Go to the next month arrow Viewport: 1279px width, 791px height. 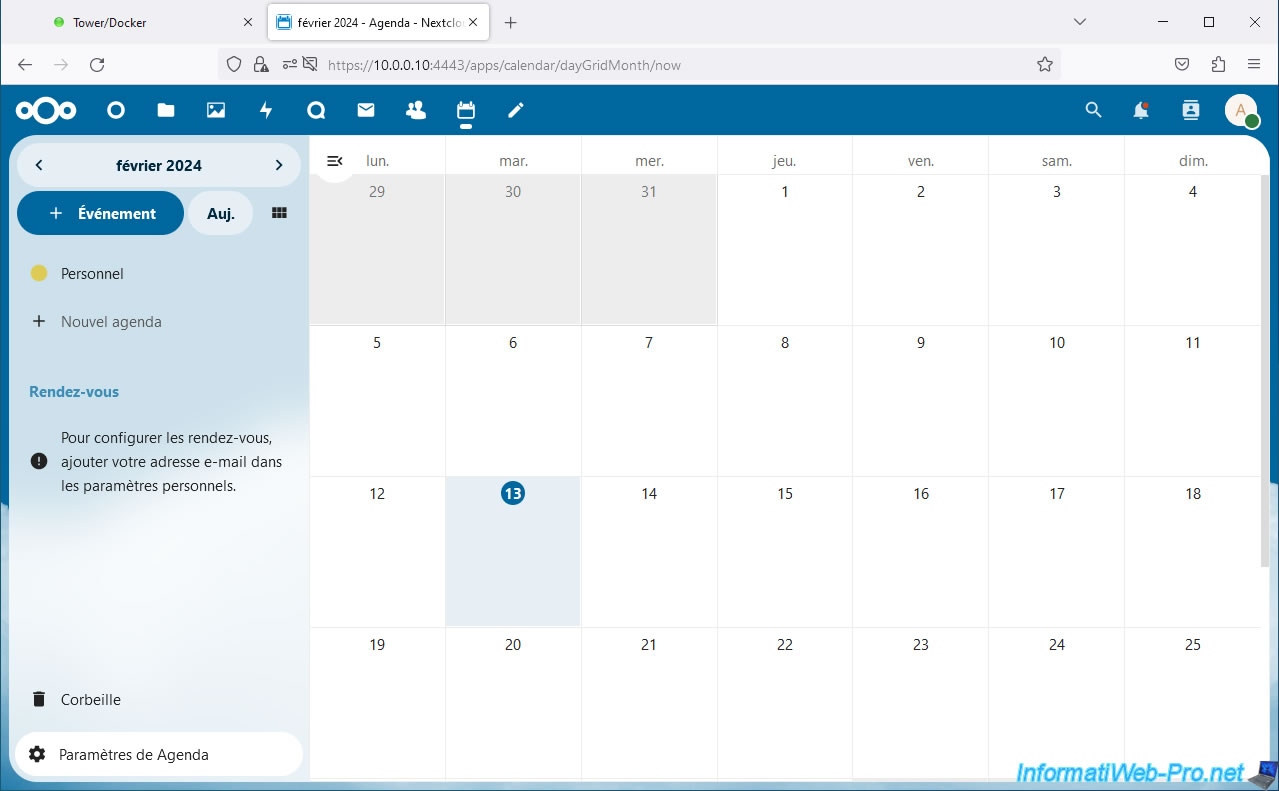[x=279, y=165]
